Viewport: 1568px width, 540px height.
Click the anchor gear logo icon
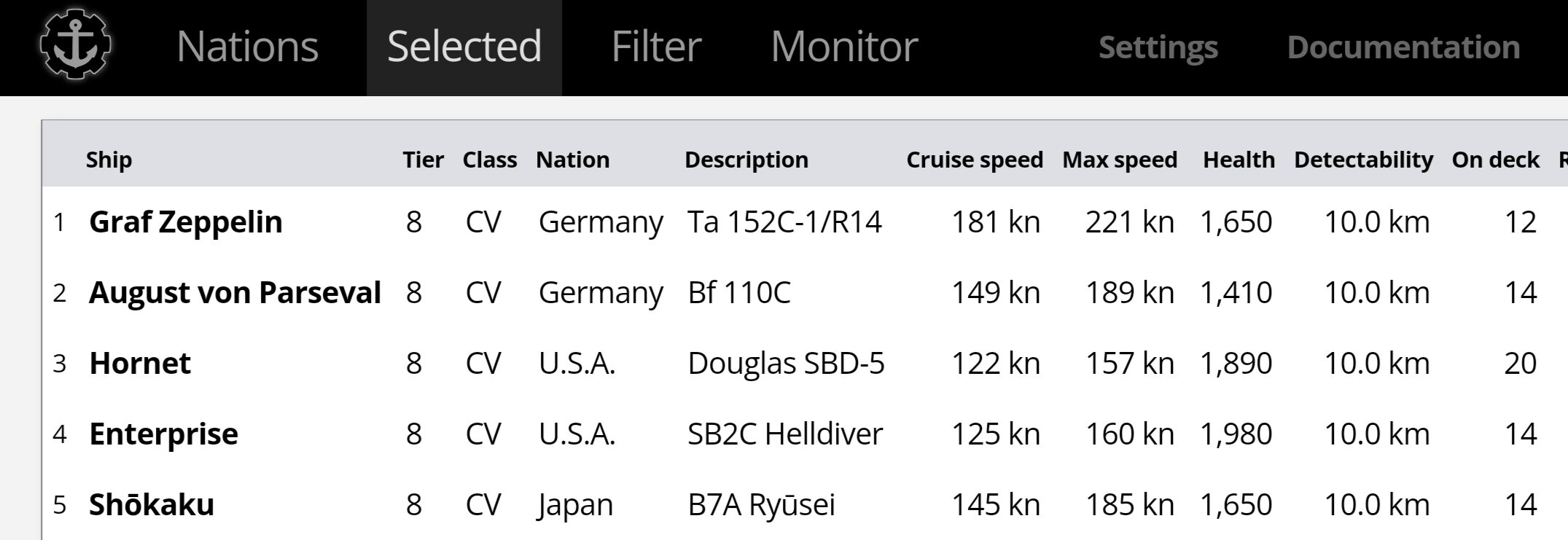75,45
